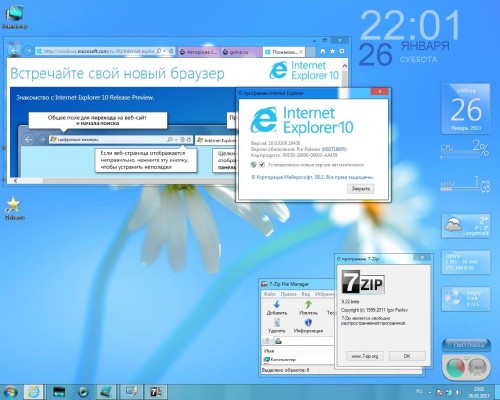500x400 pixels.
Task: Click the Удалить (Delete) icon in 7-Zip
Action: click(x=277, y=326)
